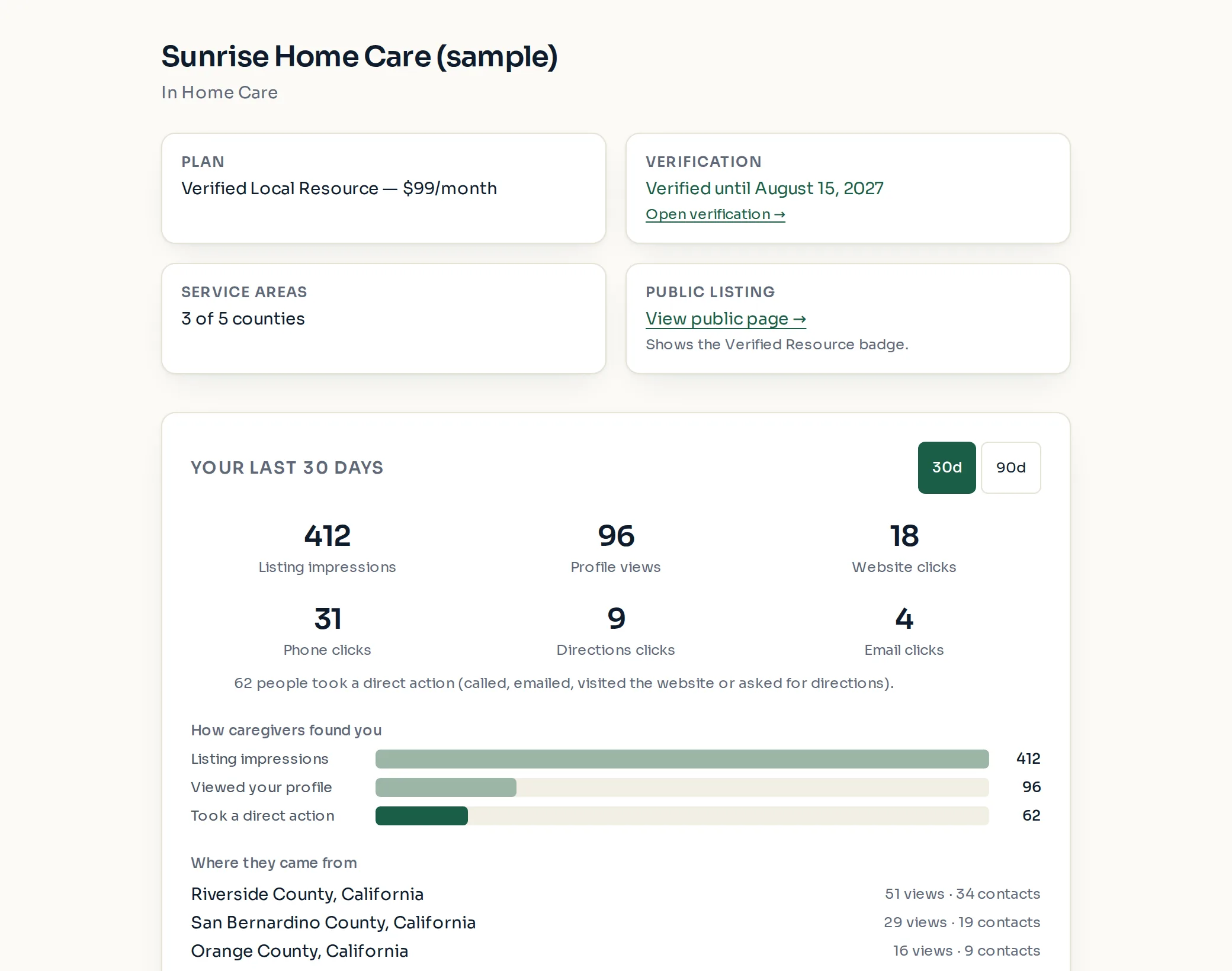The width and height of the screenshot is (1232, 971).
Task: Click the 62 people took a direct action sentence
Action: tap(564, 683)
